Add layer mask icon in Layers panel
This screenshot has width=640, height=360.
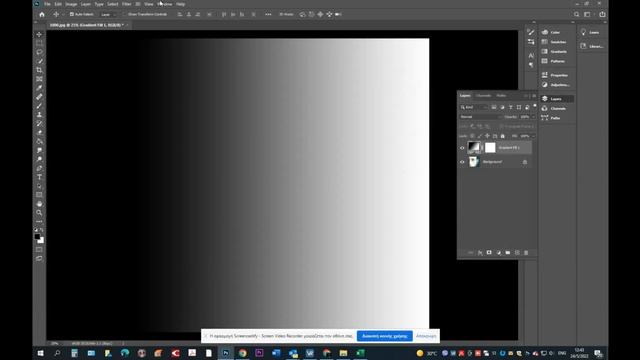(x=489, y=253)
